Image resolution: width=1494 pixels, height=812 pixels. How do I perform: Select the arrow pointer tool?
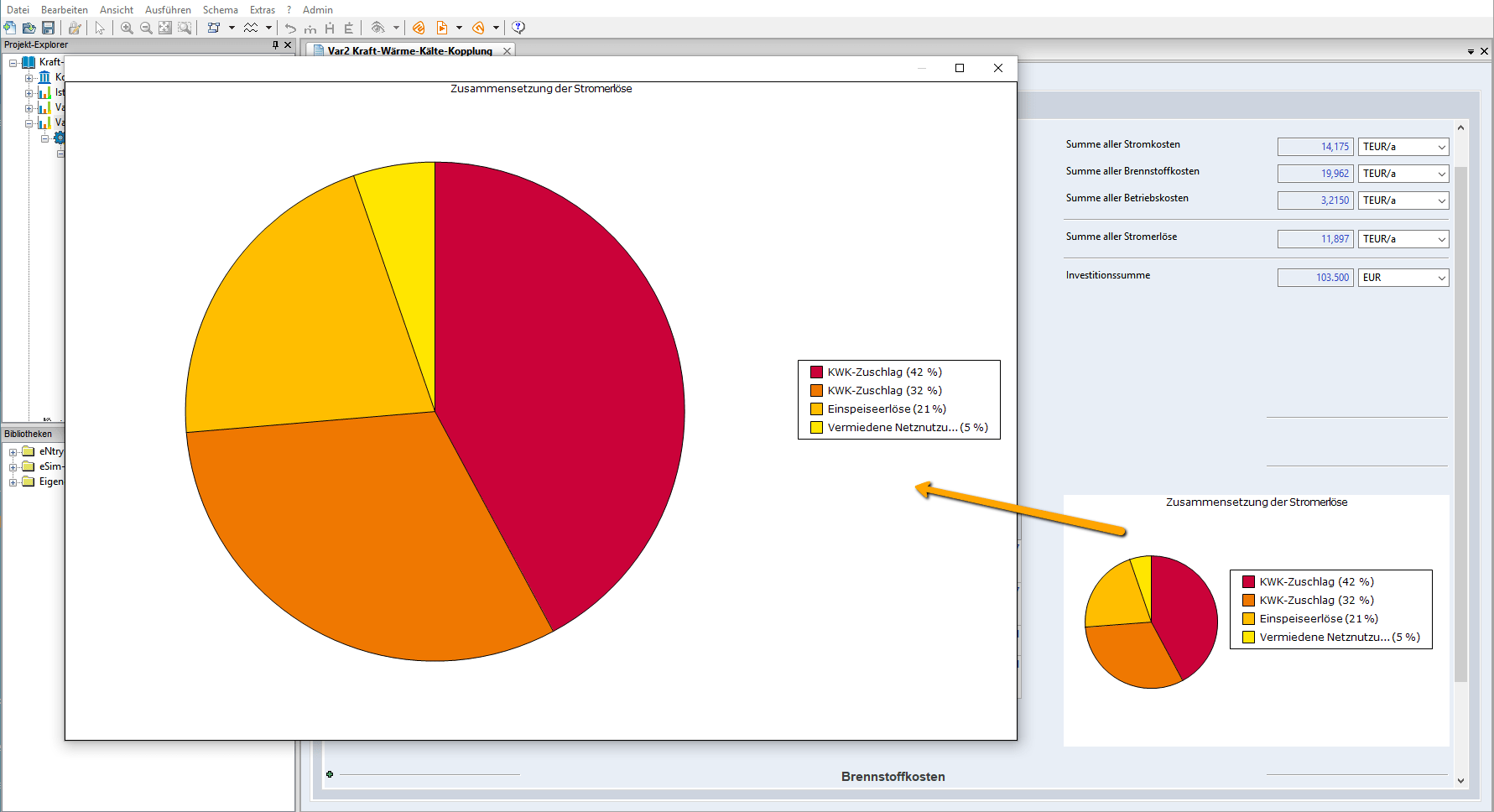(100, 28)
